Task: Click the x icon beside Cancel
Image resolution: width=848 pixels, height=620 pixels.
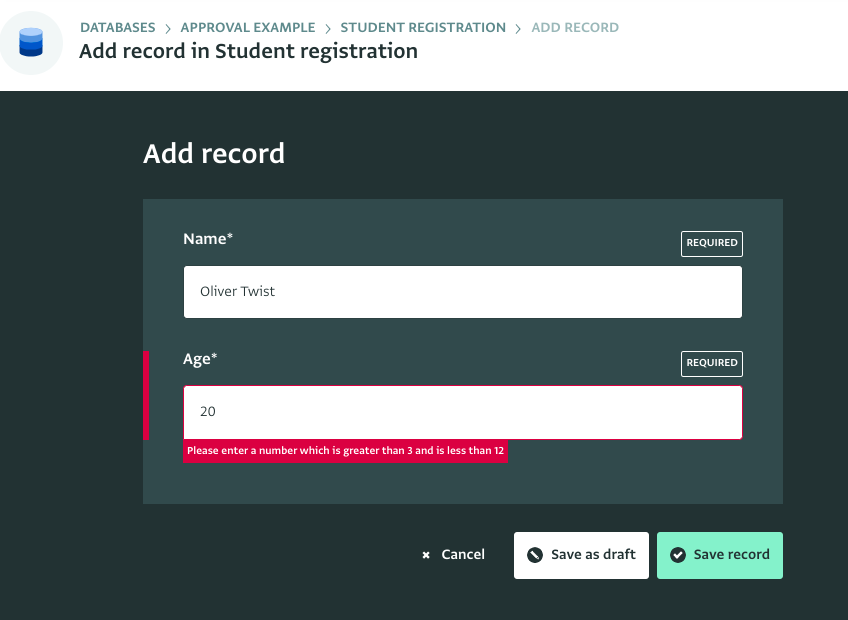Action: pos(426,555)
